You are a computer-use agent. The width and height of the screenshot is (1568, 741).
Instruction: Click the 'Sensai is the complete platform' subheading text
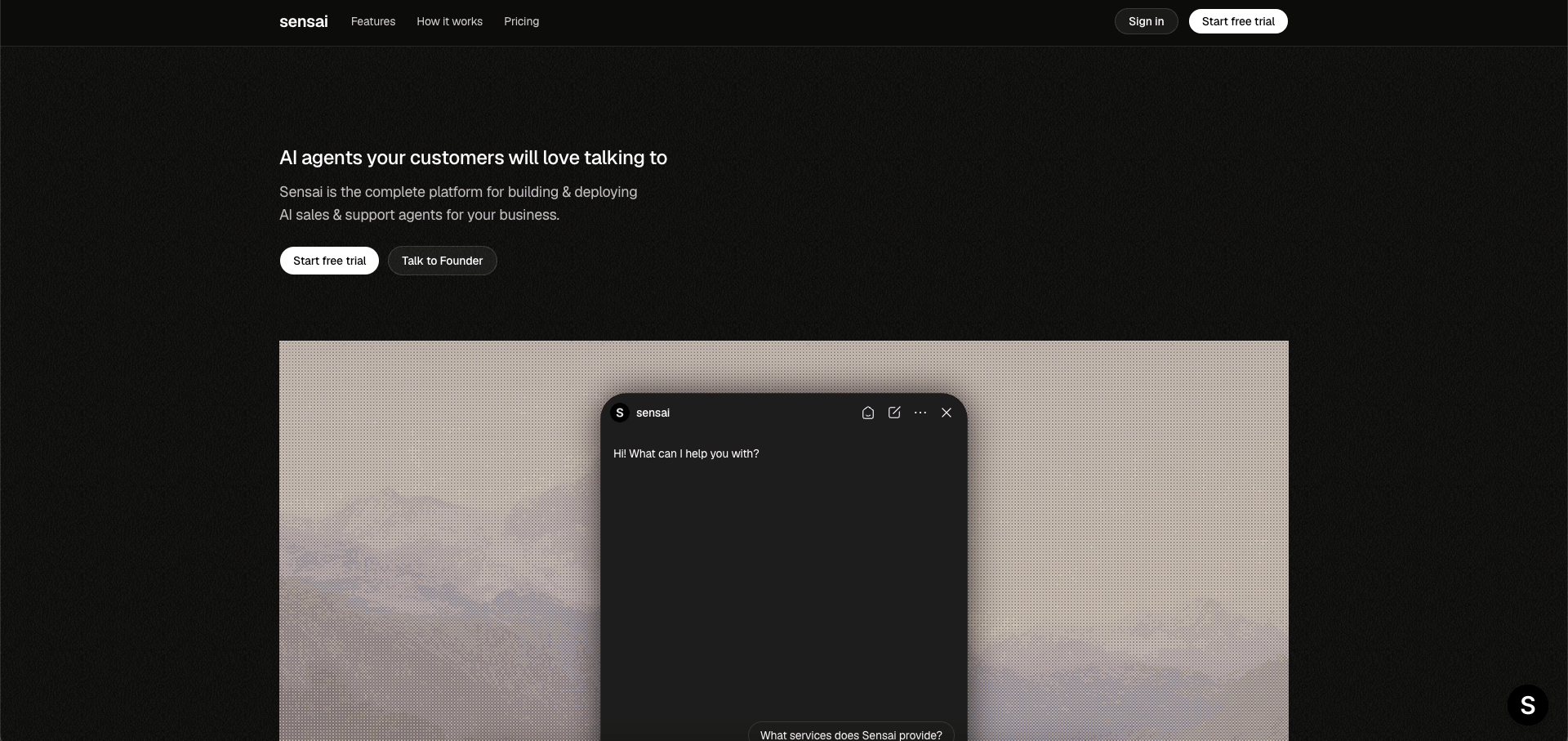point(458,203)
